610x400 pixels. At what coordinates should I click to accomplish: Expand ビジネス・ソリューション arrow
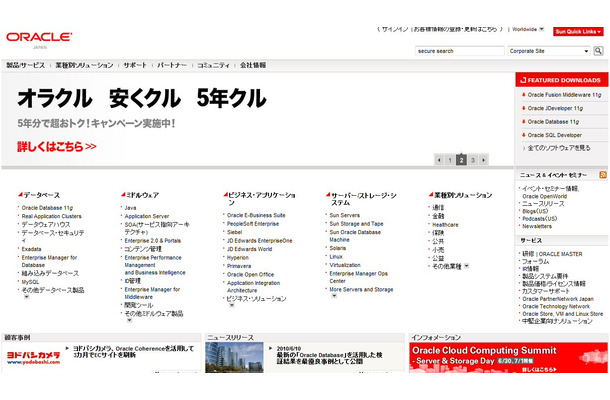232,305
